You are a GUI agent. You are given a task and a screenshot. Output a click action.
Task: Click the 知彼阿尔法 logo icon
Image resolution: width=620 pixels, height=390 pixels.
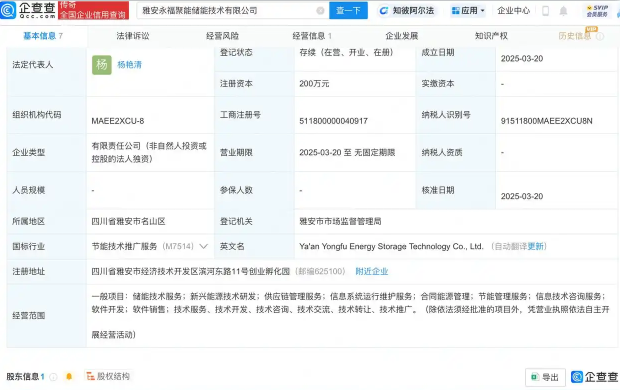coord(384,11)
